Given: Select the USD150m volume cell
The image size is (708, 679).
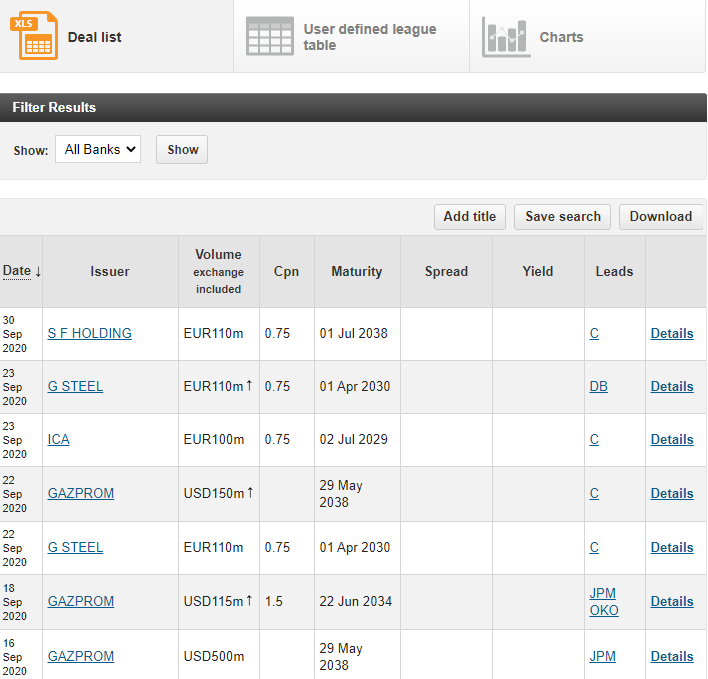Looking at the screenshot, I should (x=219, y=493).
